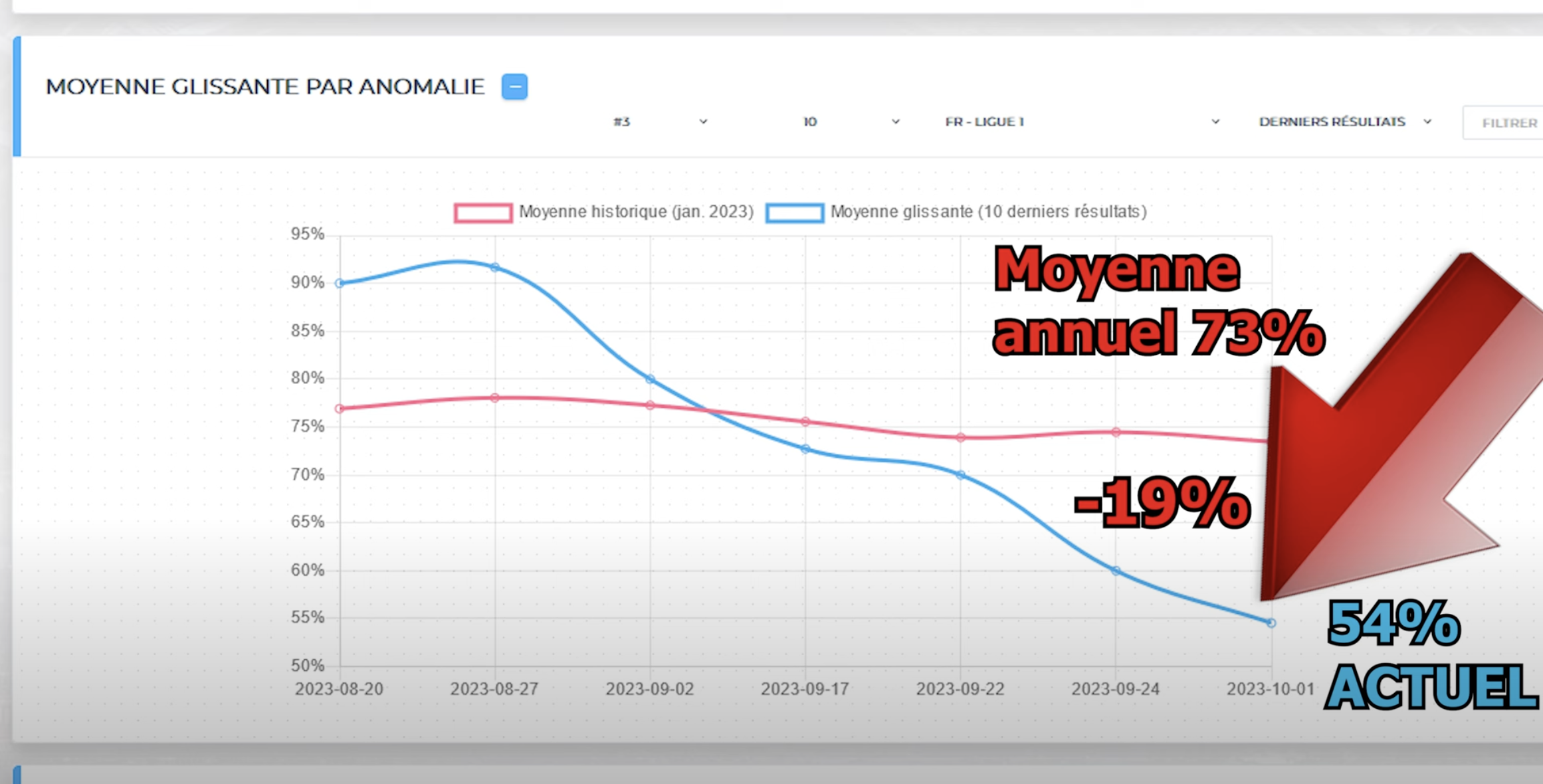Click blue data point at 2023-10-01
The height and width of the screenshot is (784, 1543).
tap(1271, 623)
